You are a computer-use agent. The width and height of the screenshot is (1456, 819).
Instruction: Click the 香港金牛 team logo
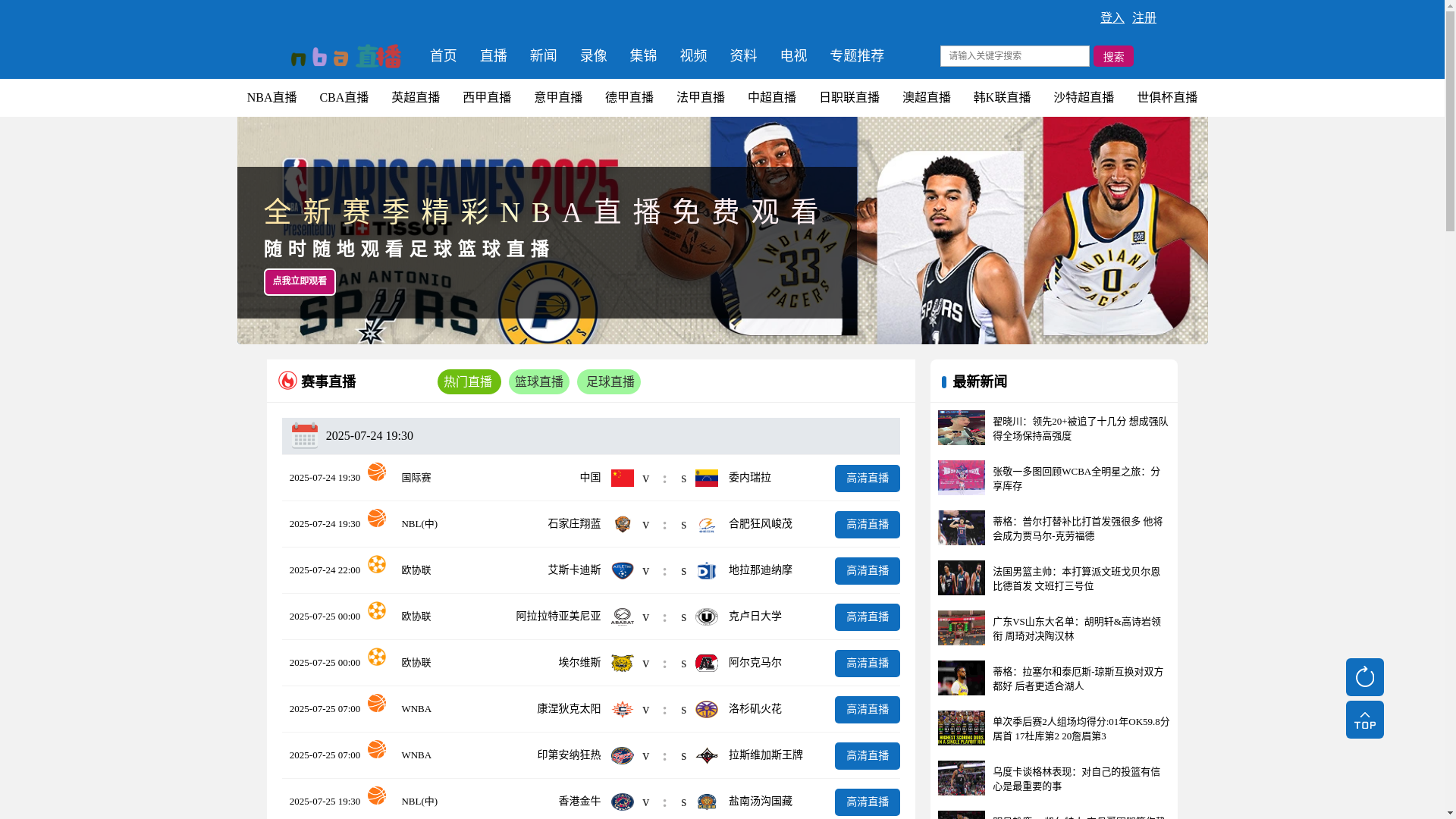(x=623, y=802)
